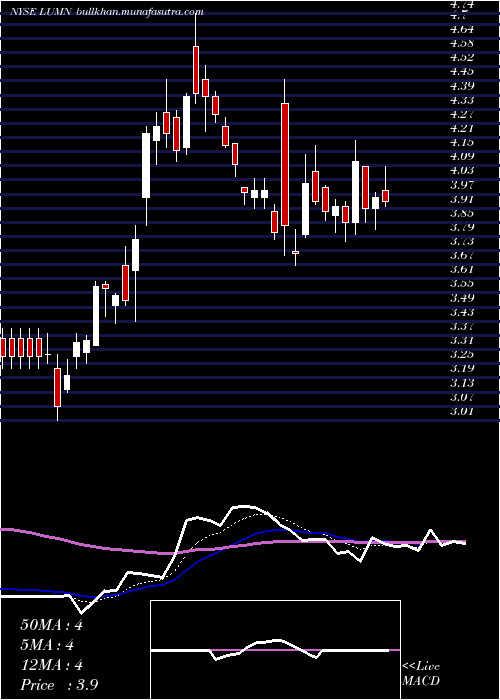Viewport: 500px width, 700px height.
Task: Select the 3.55 price axis label
Action: (462, 284)
